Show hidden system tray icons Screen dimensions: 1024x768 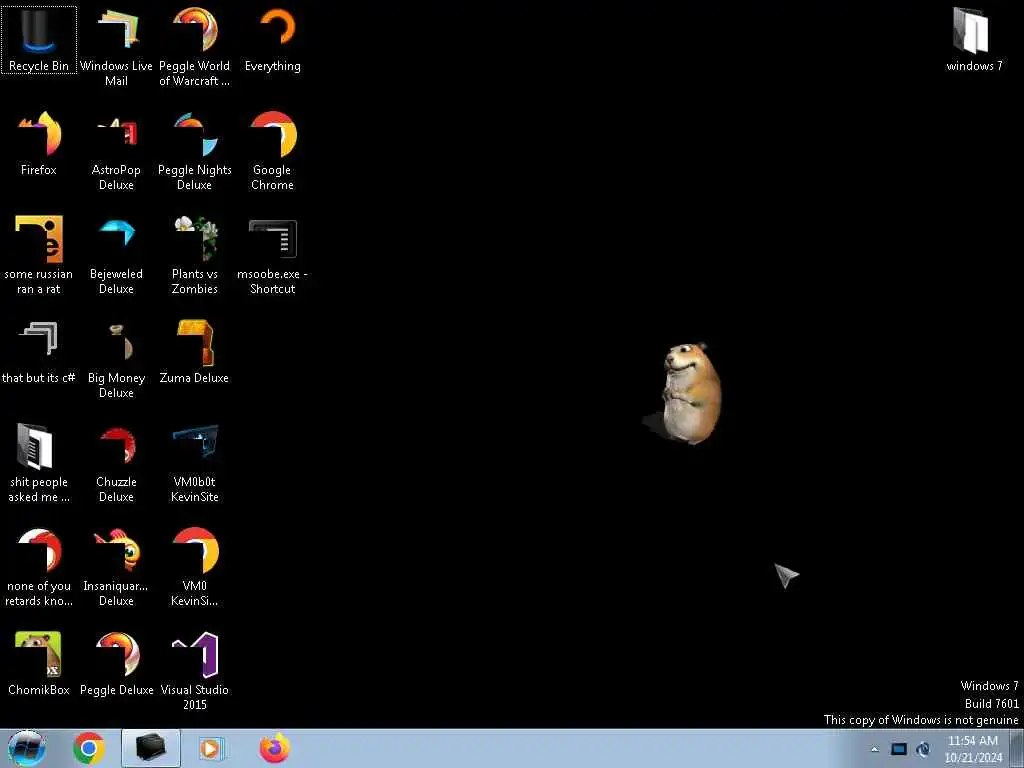click(x=874, y=749)
